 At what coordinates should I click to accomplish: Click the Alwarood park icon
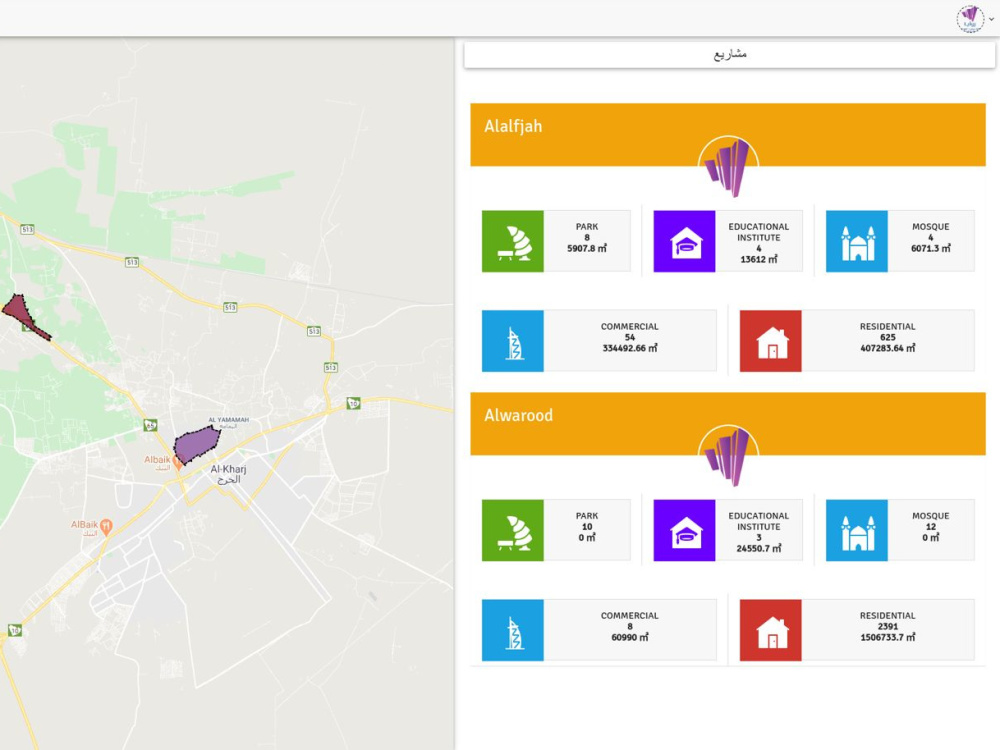point(513,531)
